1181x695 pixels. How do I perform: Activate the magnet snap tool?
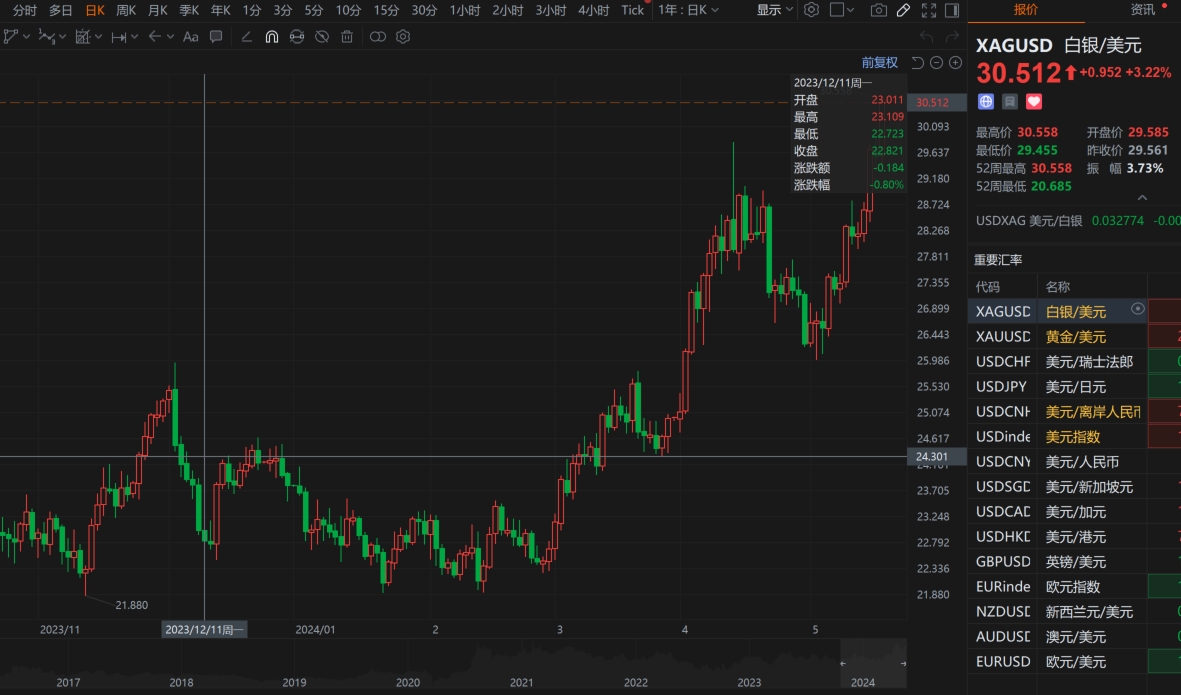[271, 37]
